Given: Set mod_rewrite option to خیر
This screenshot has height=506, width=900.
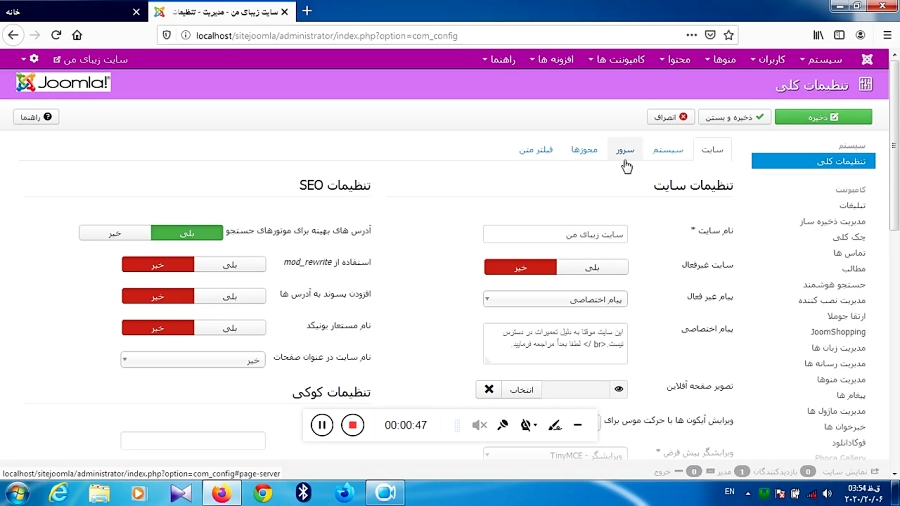Looking at the screenshot, I should (158, 264).
